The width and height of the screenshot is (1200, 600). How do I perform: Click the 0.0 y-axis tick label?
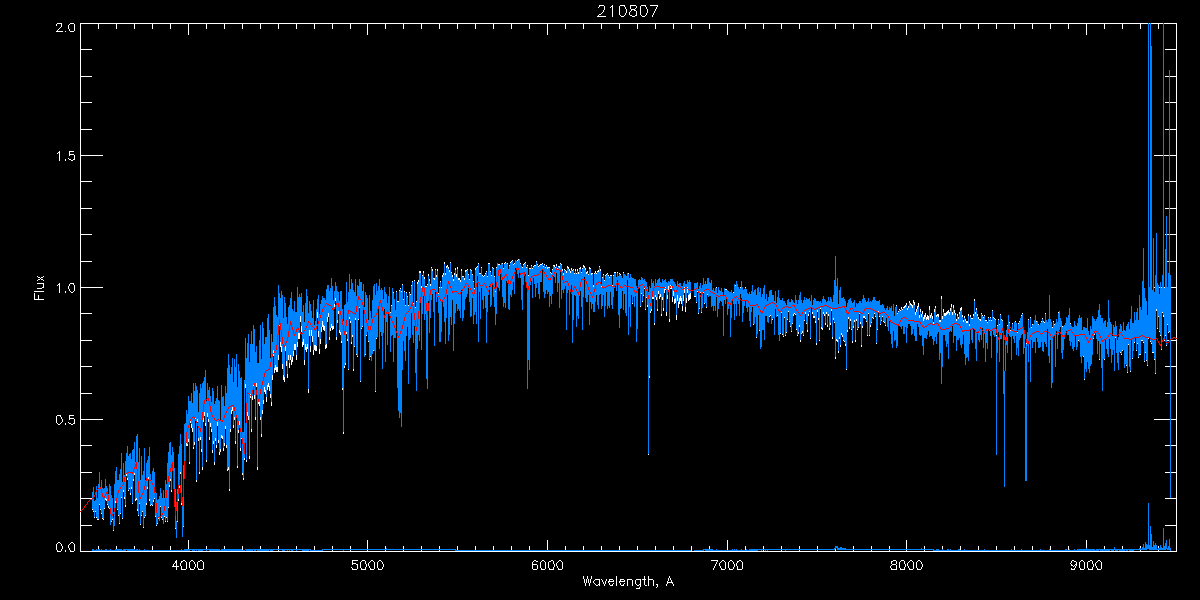click(x=65, y=547)
